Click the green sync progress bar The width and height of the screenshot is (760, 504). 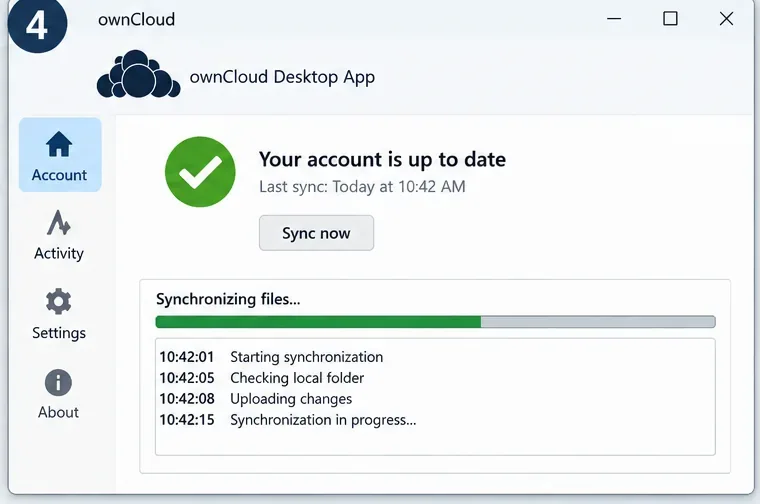coord(435,322)
